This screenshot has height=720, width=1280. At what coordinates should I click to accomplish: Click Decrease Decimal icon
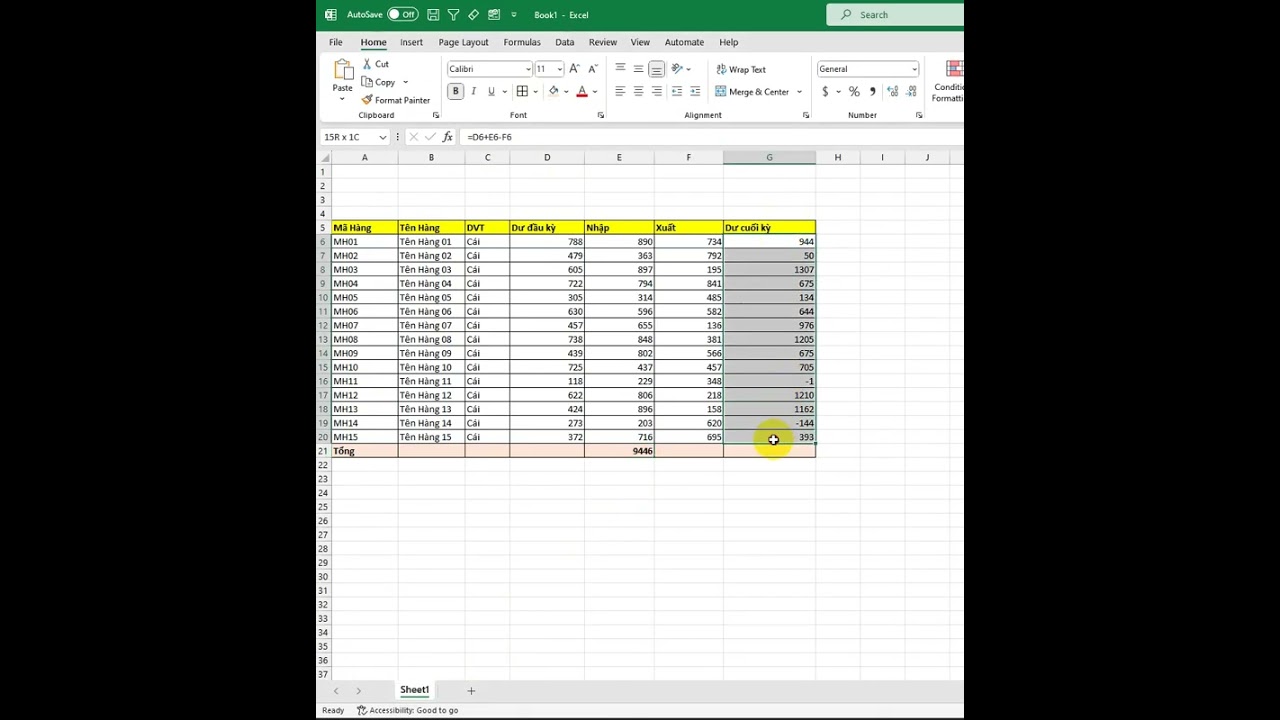(x=913, y=91)
